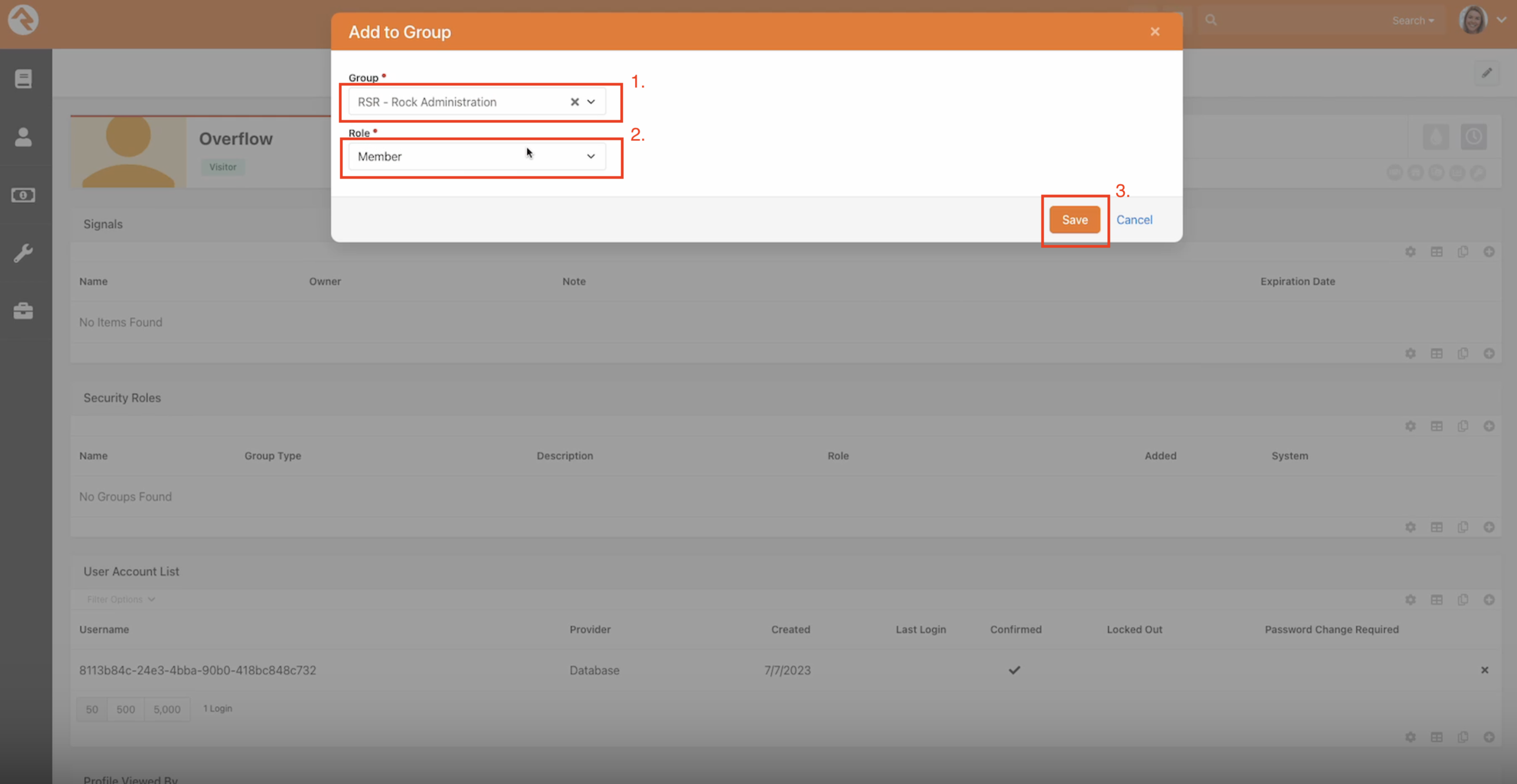Save the Add to Group dialog
The image size is (1517, 784).
pos(1075,220)
